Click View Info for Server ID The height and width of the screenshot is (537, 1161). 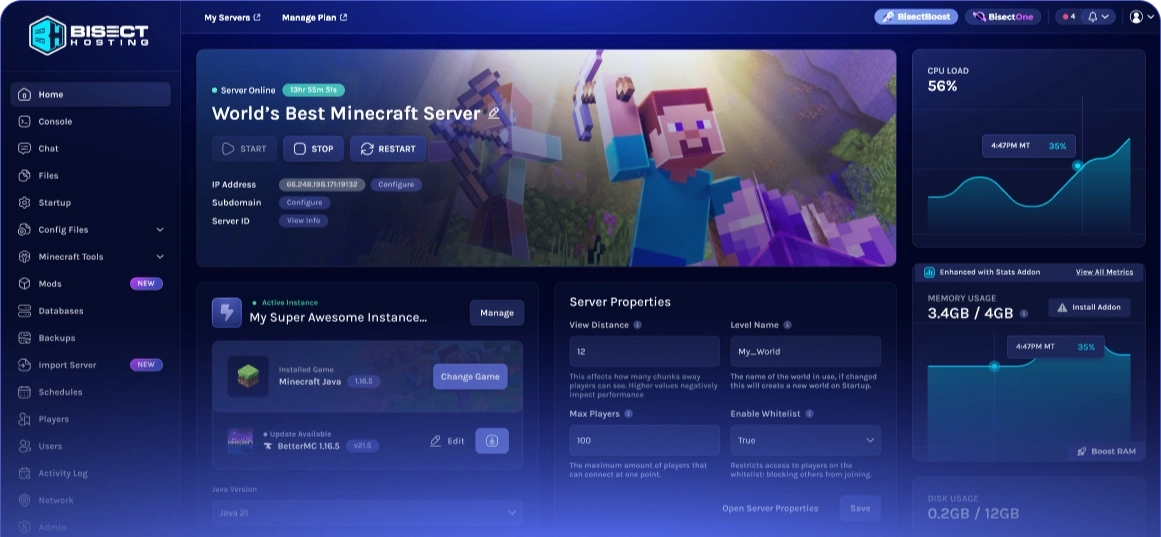click(x=304, y=220)
